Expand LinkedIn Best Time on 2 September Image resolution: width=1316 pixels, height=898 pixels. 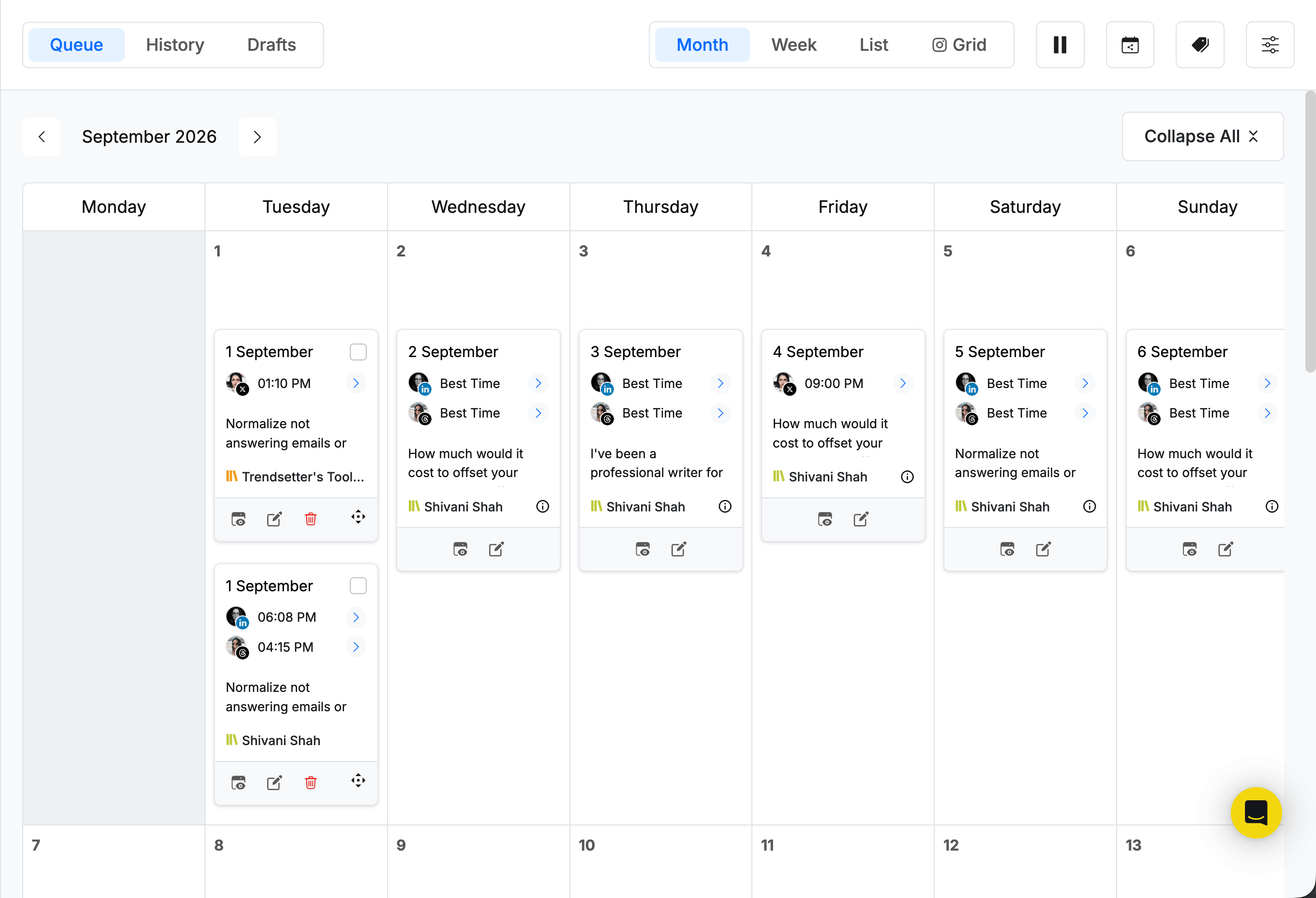pos(538,383)
